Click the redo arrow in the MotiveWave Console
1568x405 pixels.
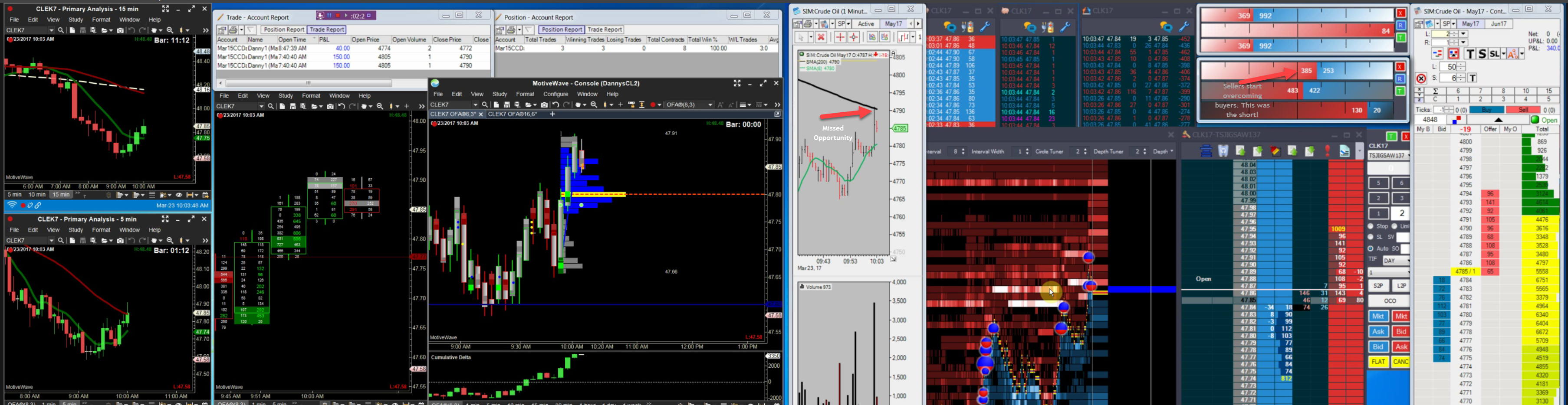[x=567, y=105]
